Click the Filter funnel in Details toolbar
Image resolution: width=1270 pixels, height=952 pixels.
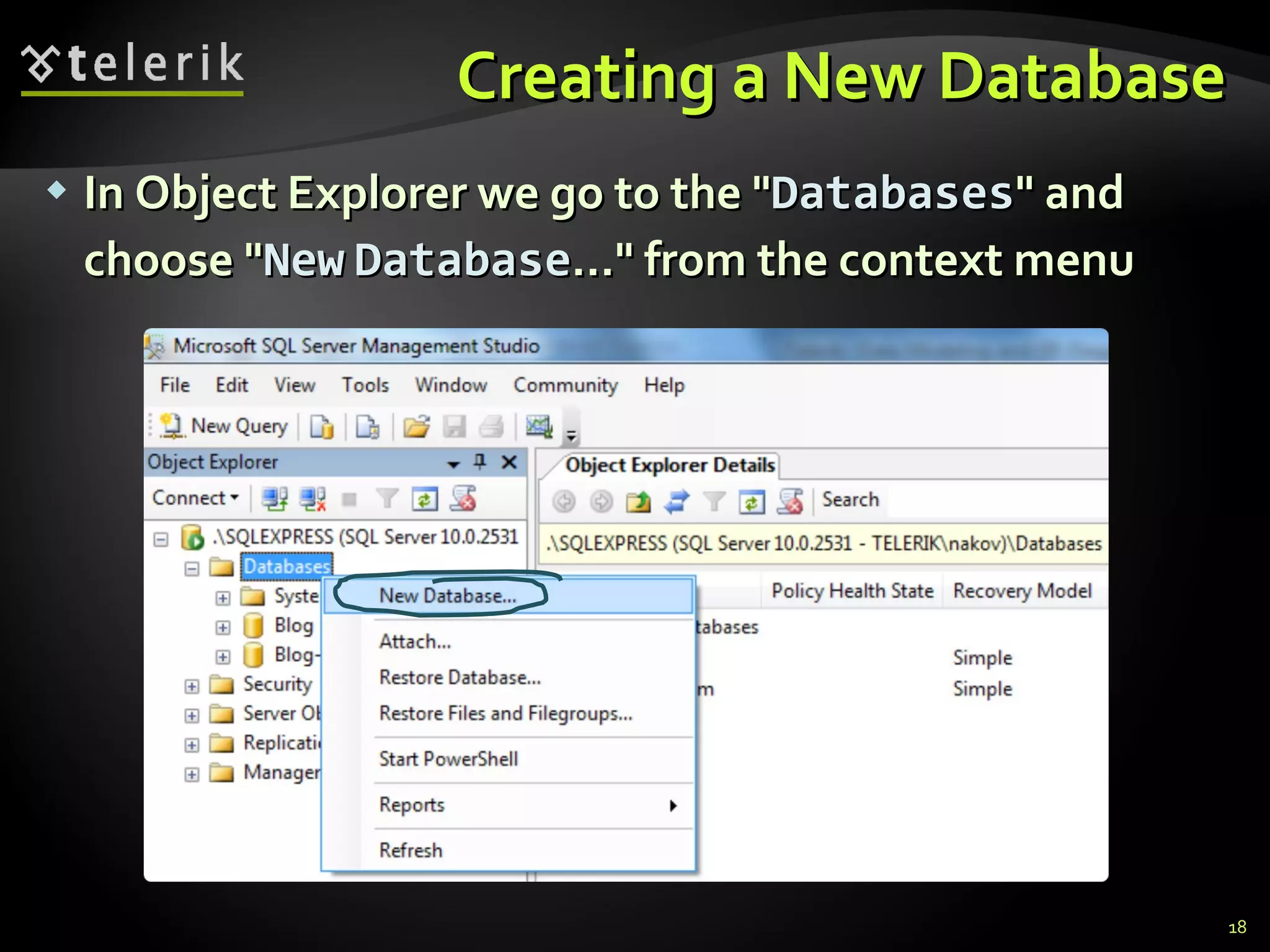(x=714, y=501)
